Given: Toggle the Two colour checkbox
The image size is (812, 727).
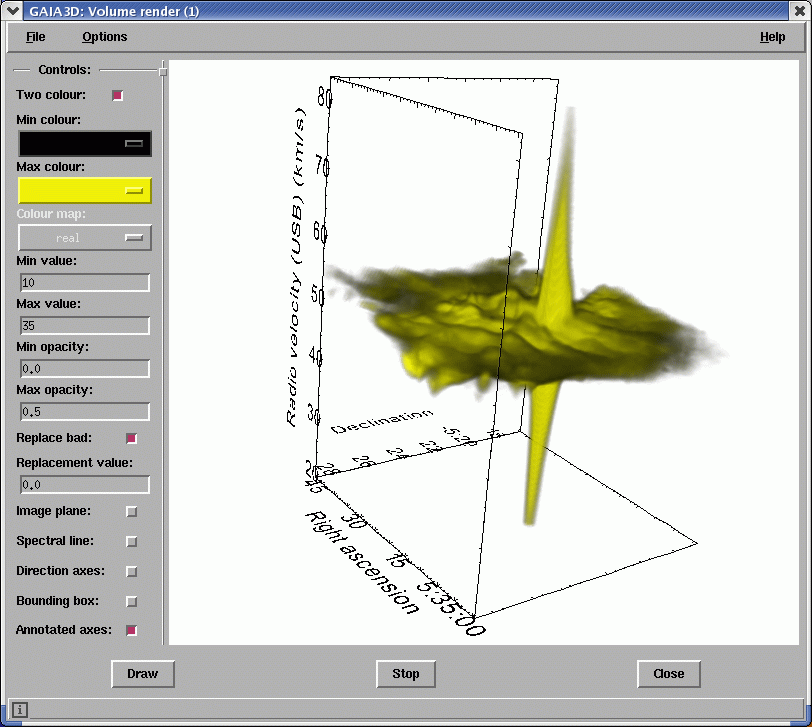Looking at the screenshot, I should click(118, 95).
